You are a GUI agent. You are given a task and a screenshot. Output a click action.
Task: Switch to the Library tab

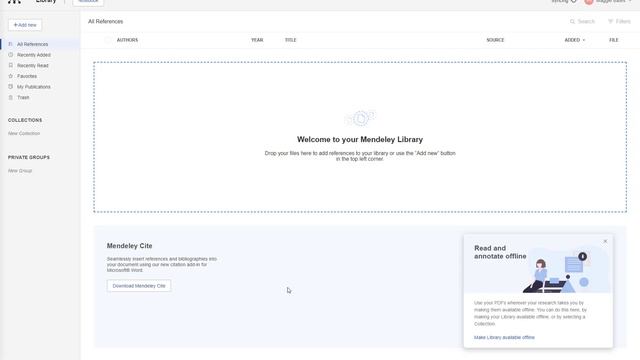pos(46,1)
